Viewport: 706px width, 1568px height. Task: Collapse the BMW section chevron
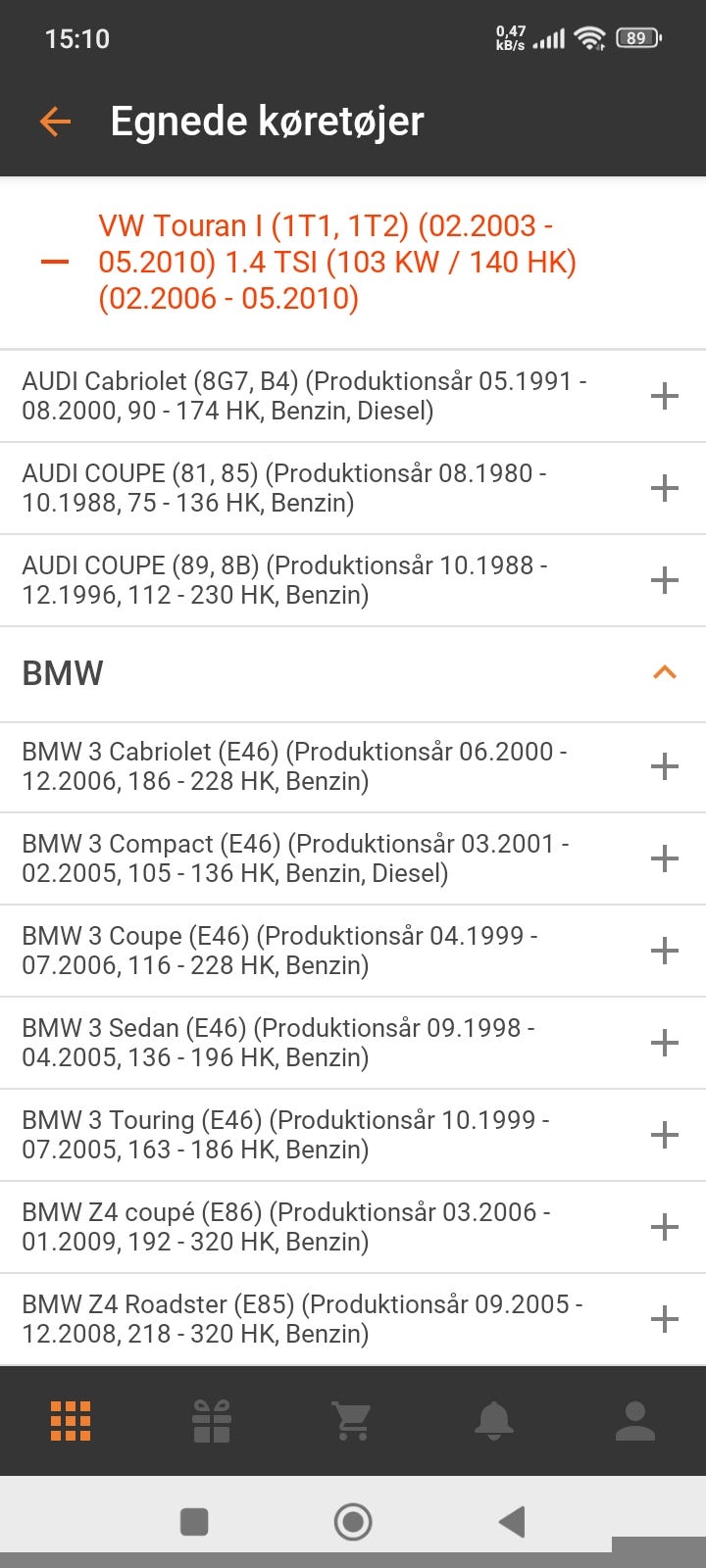coord(665,673)
